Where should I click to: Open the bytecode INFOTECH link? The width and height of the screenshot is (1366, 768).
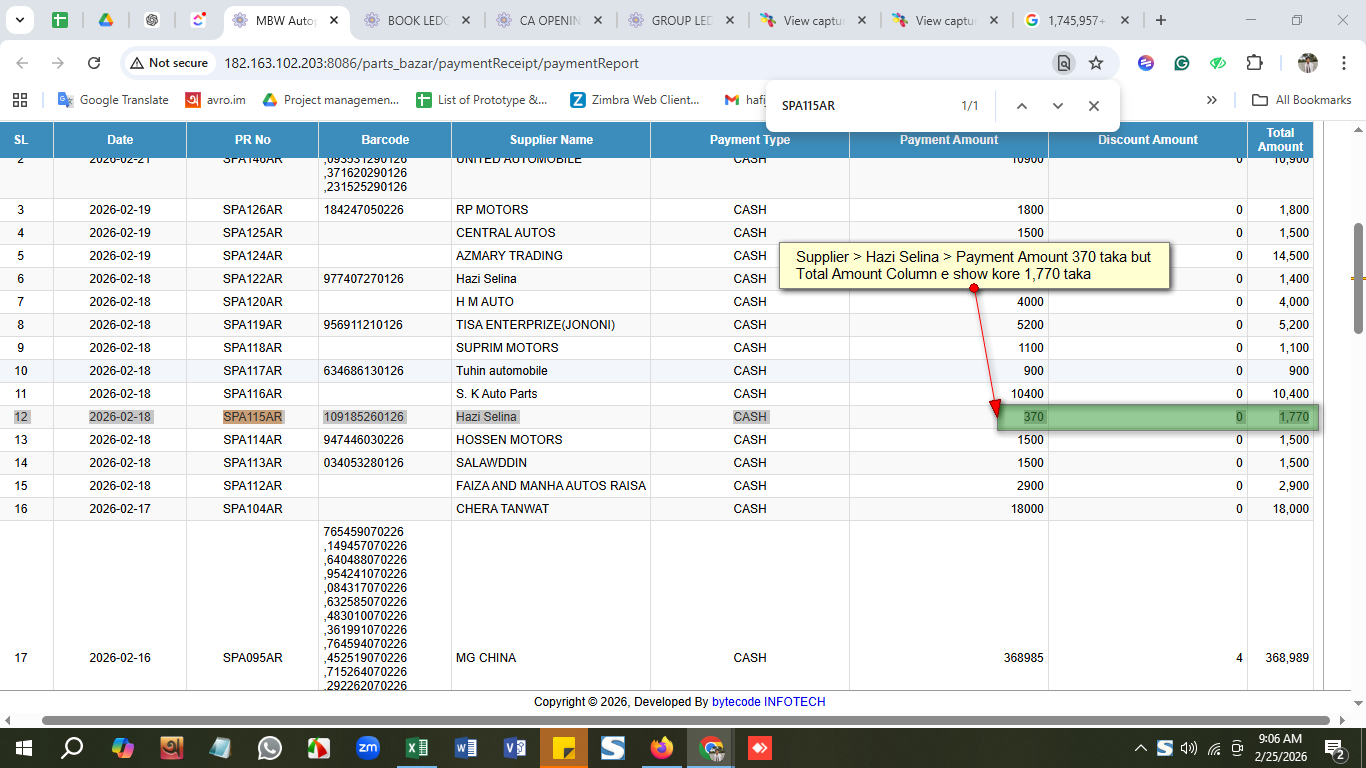click(x=768, y=702)
